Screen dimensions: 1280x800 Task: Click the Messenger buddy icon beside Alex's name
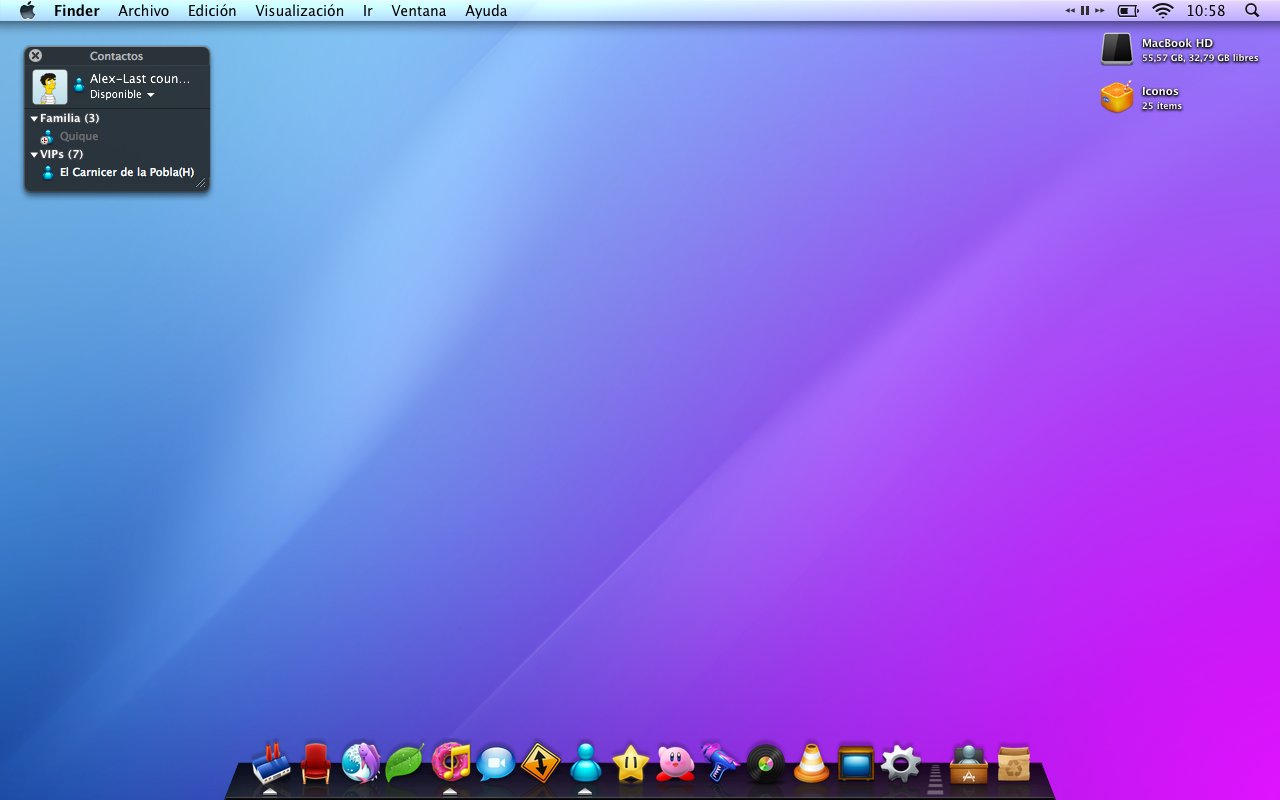pos(79,85)
